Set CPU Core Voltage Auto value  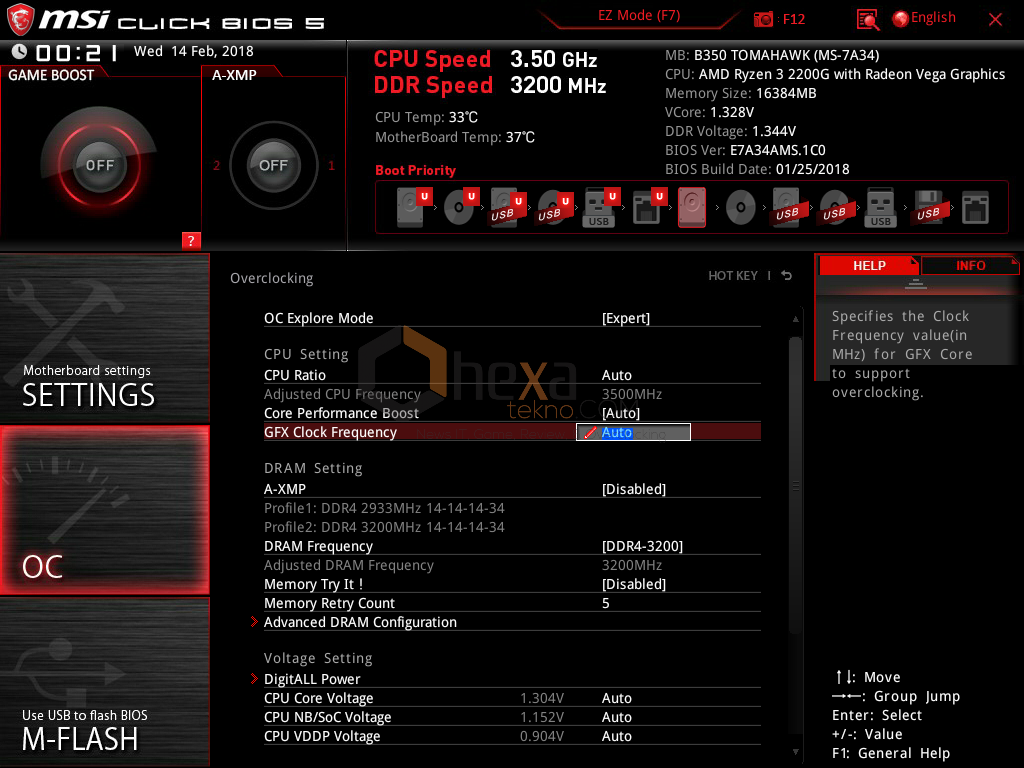(x=616, y=698)
